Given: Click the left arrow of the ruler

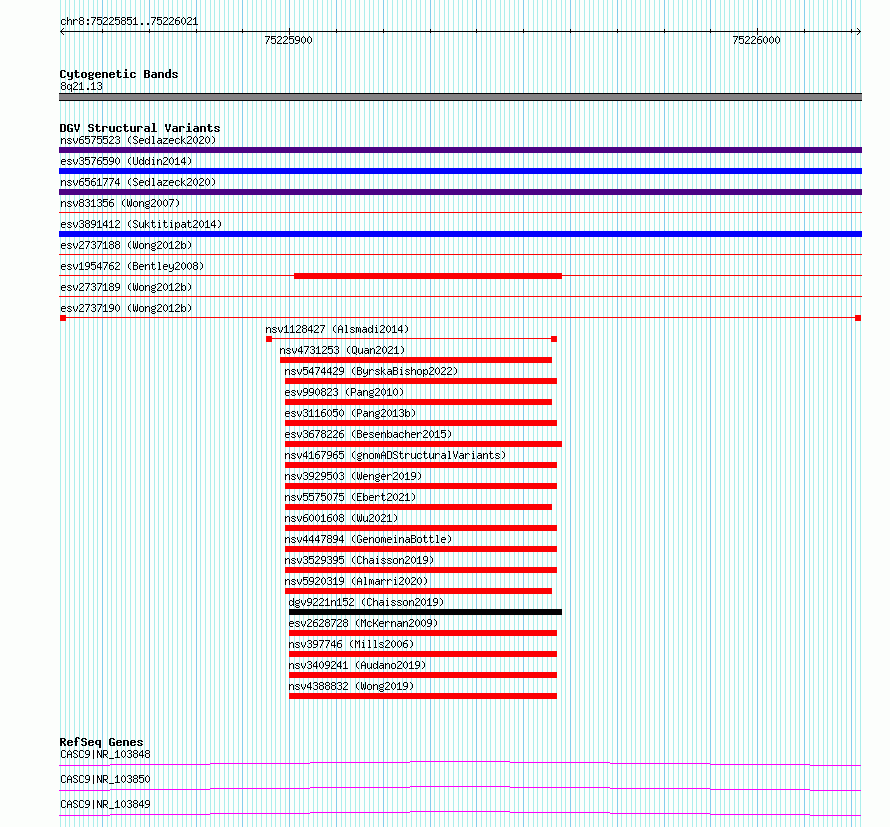Looking at the screenshot, I should (62, 32).
